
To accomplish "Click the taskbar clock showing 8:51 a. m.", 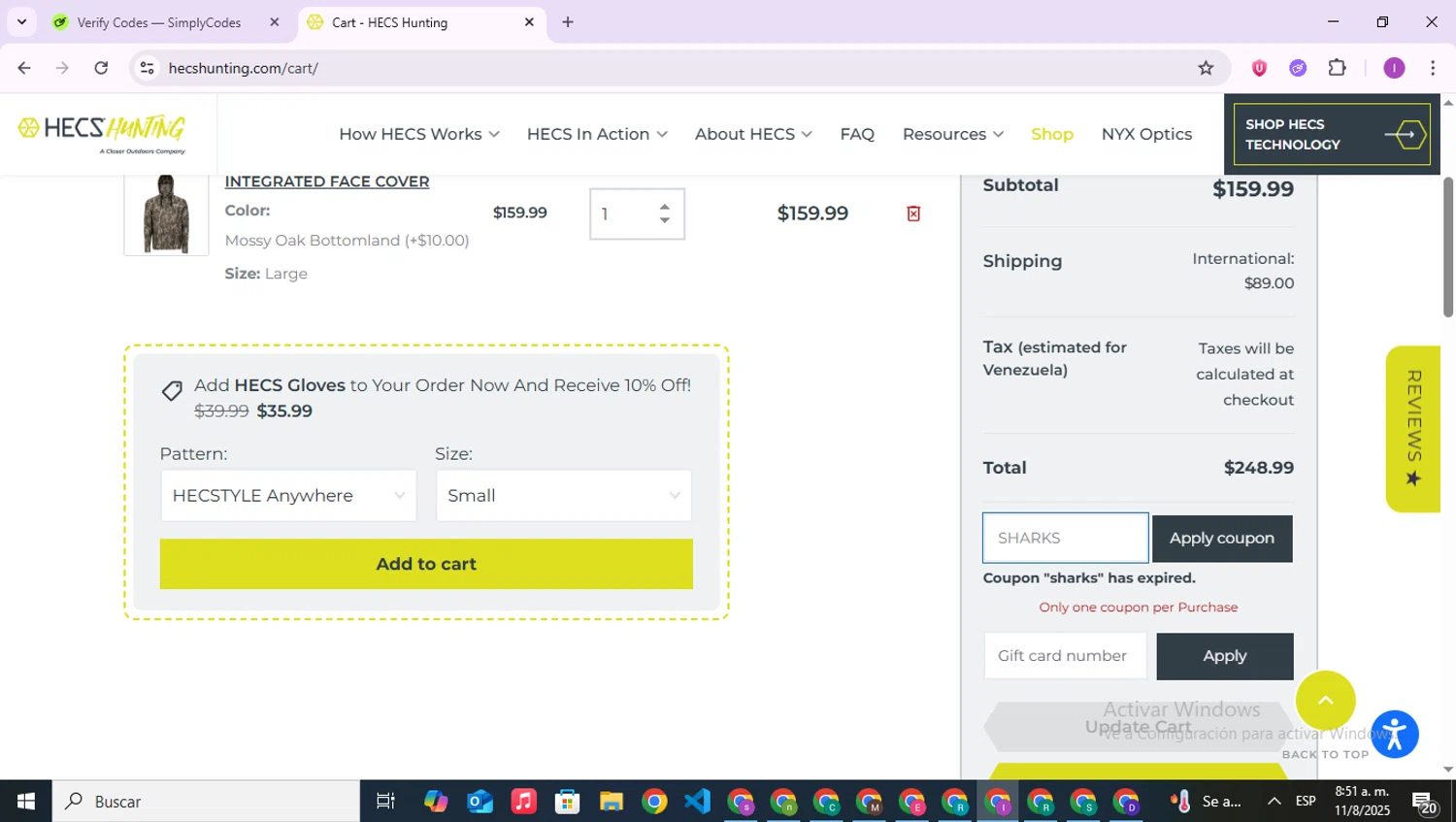I will [1362, 802].
